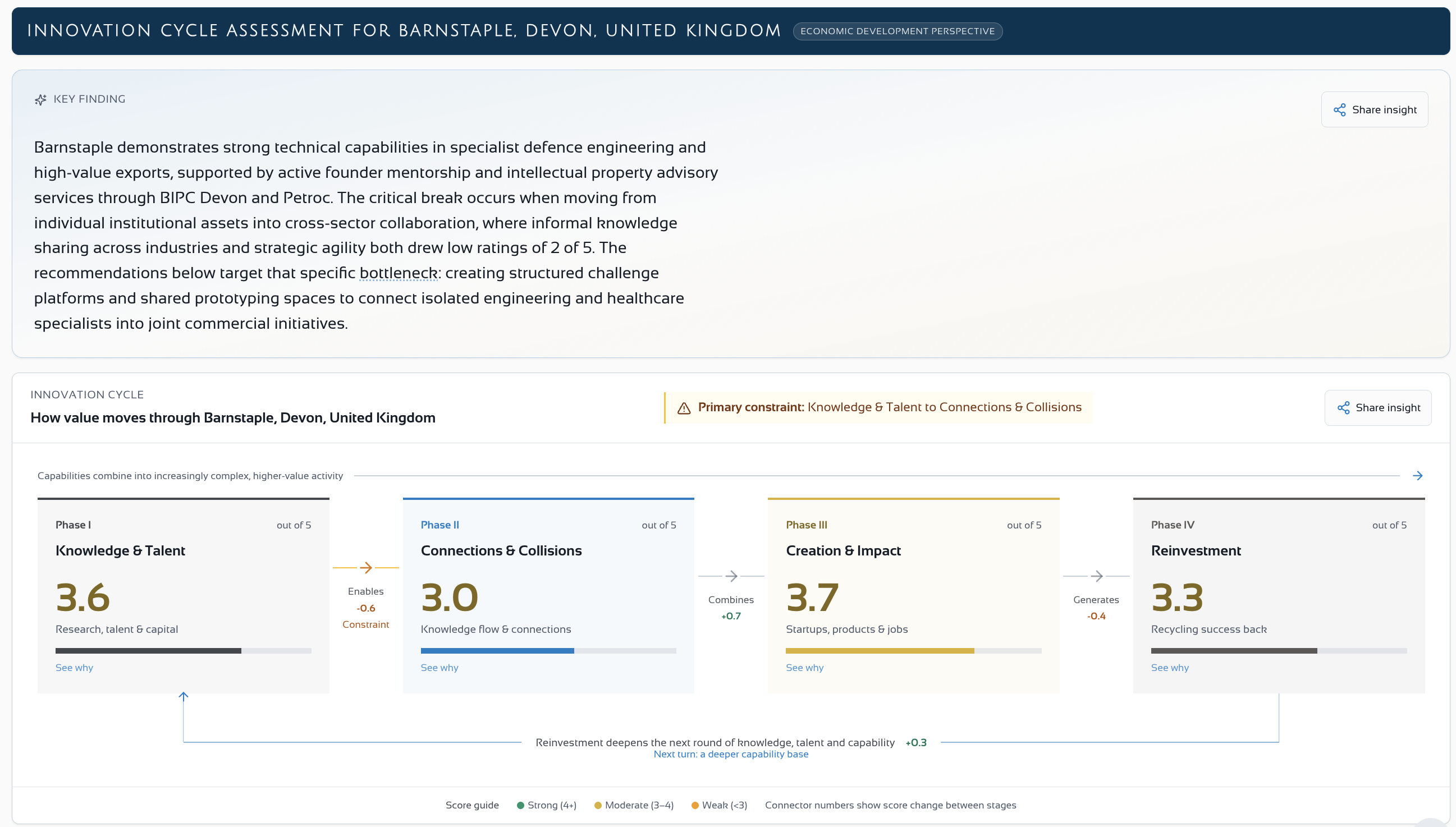Open See why for Connections & Collisions
Image resolution: width=1456 pixels, height=827 pixels.
pos(439,668)
